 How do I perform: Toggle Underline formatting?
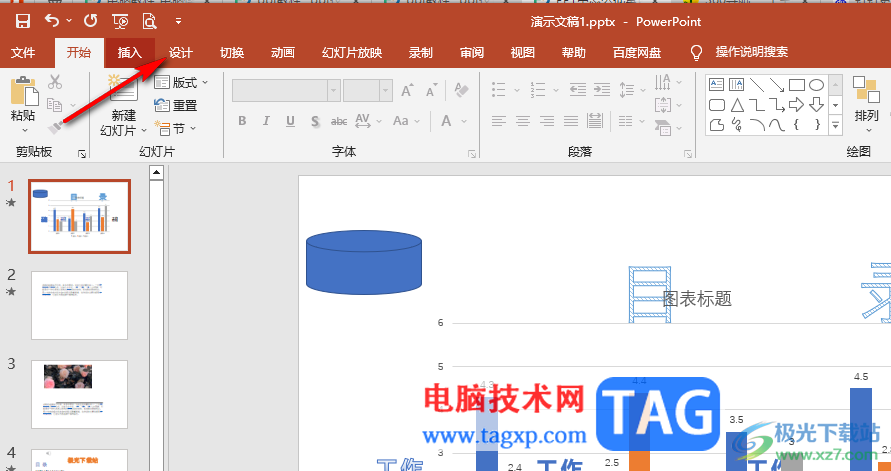[290, 120]
